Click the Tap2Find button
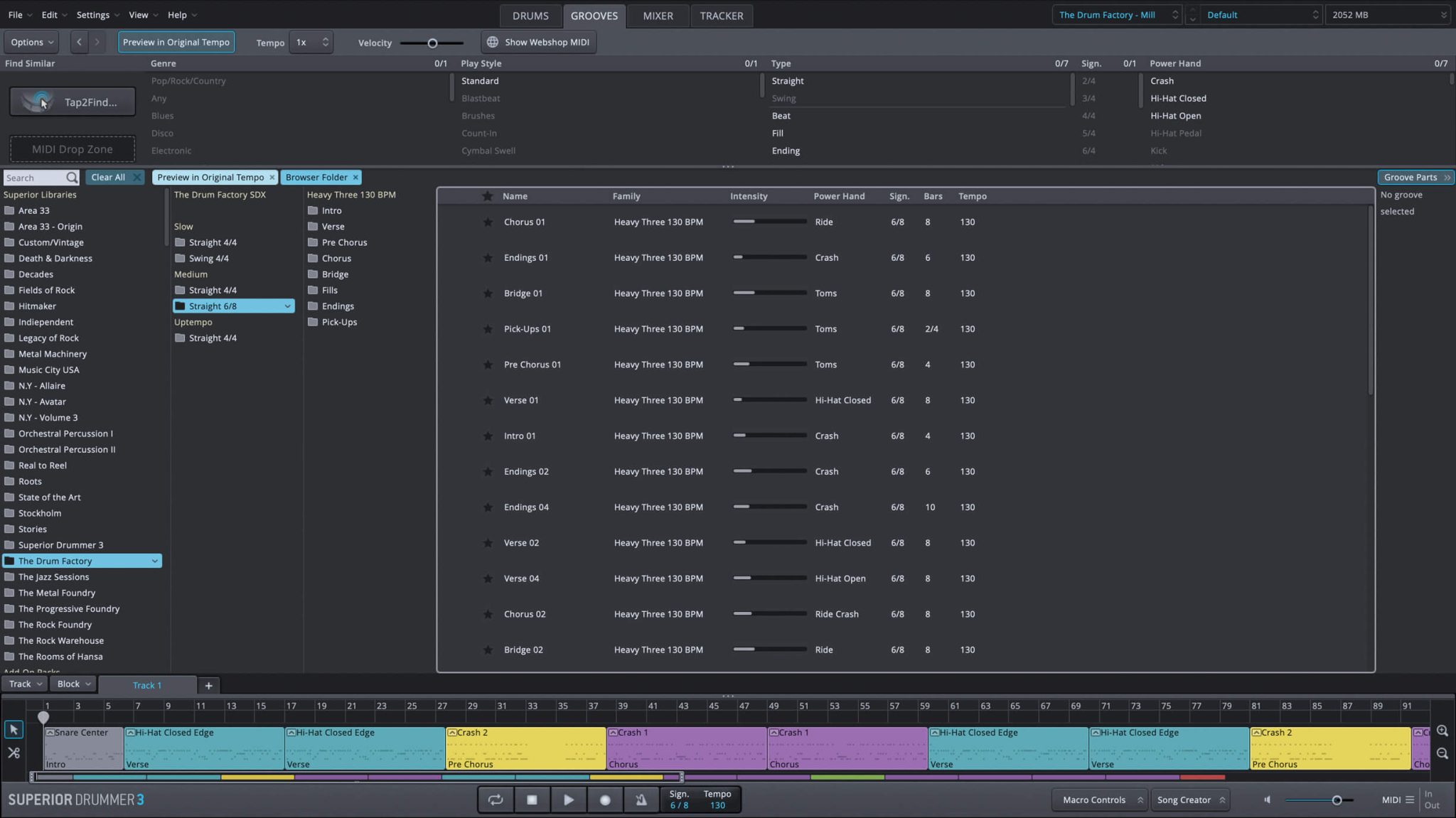Viewport: 1456px width, 818px height. (73, 102)
